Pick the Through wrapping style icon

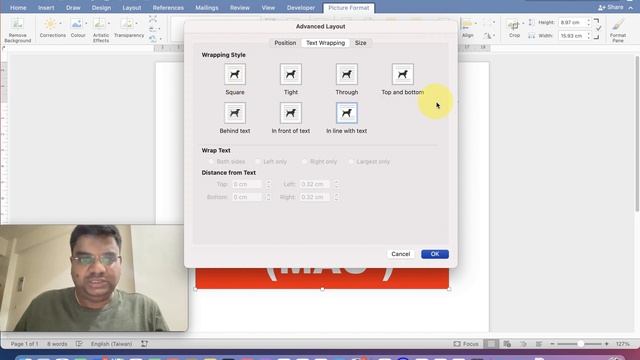pos(347,74)
